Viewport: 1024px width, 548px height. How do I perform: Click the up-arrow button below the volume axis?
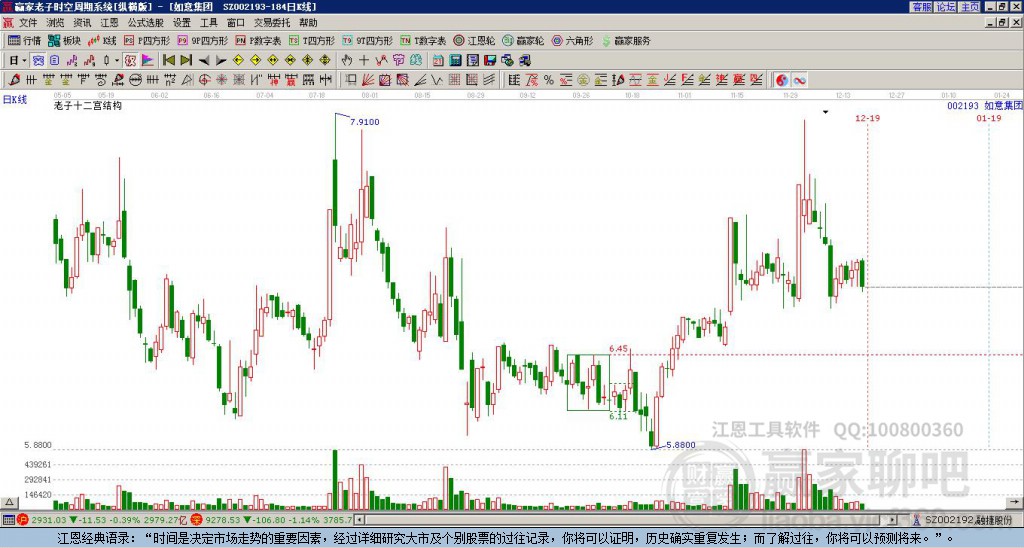(9, 503)
